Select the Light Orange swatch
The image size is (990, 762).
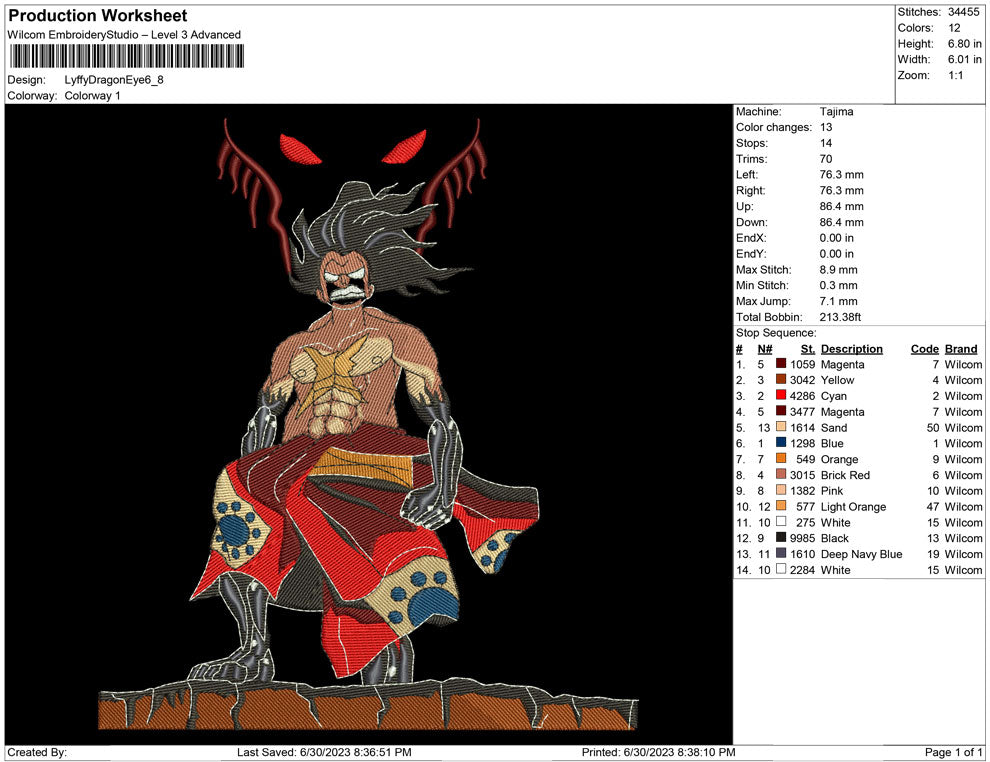(781, 506)
